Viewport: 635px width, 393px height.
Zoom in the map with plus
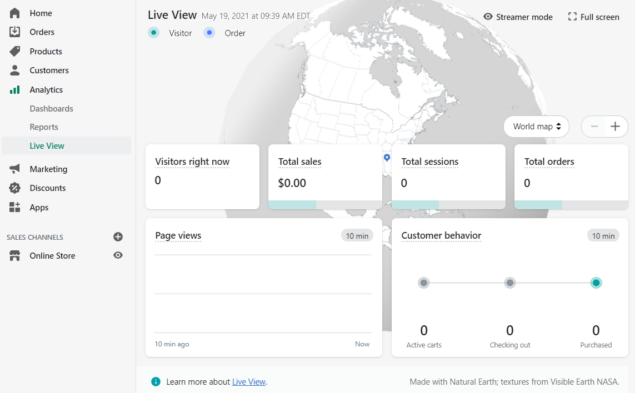615,126
